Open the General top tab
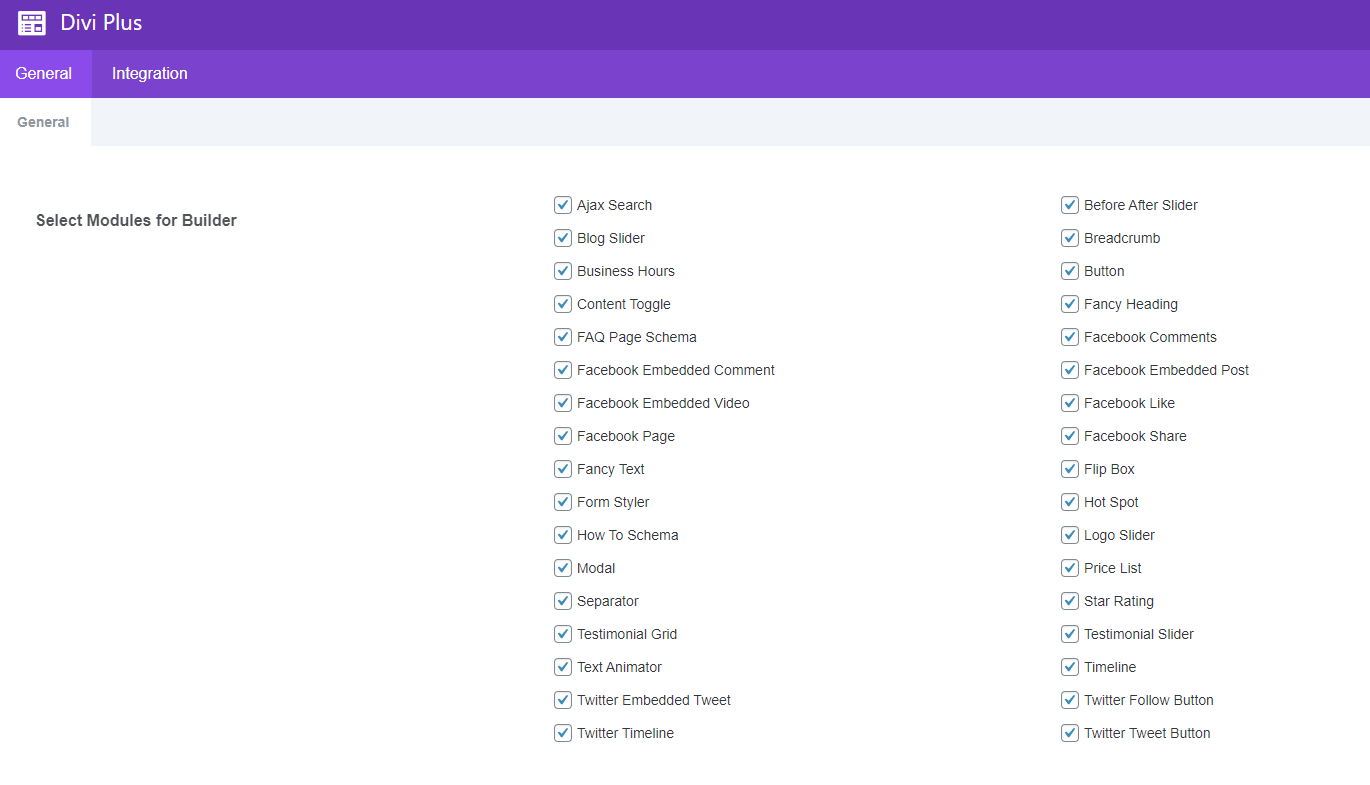1370x785 pixels. click(x=44, y=74)
